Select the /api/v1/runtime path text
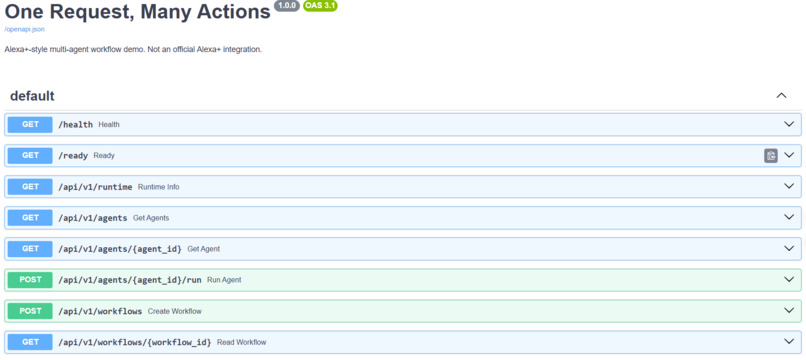Screen dimensions: 806x360 point(95,187)
